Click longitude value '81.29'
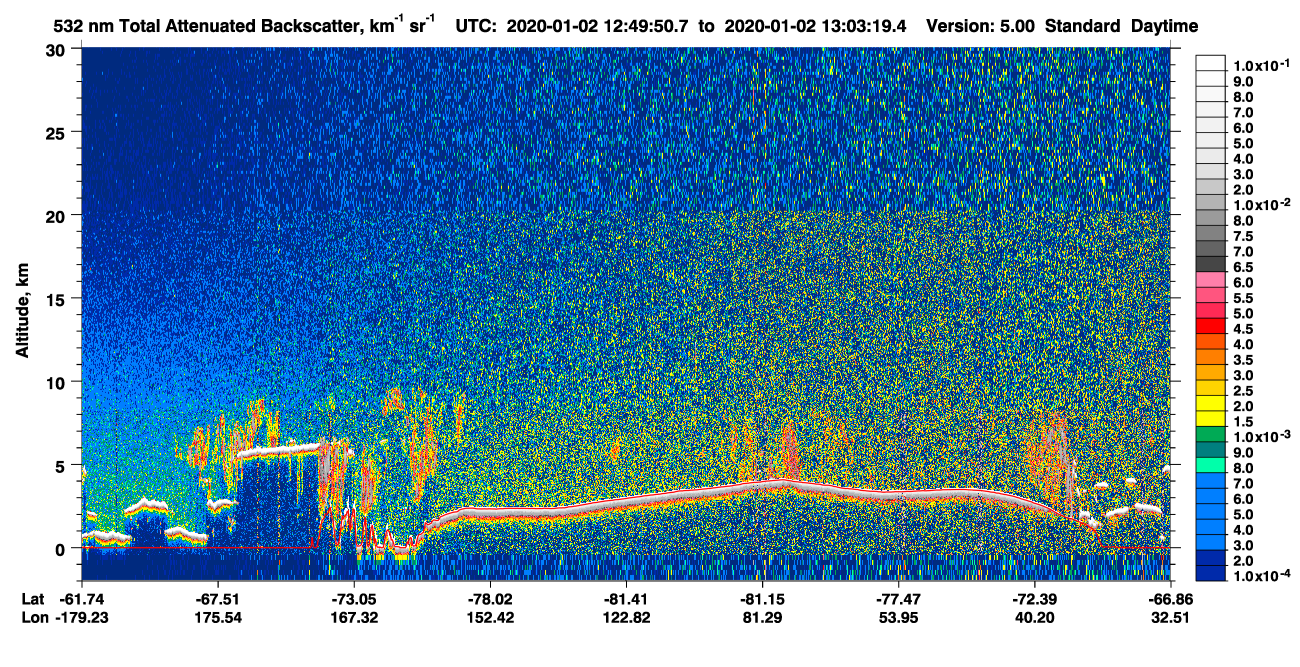1300x667 pixels. point(762,618)
